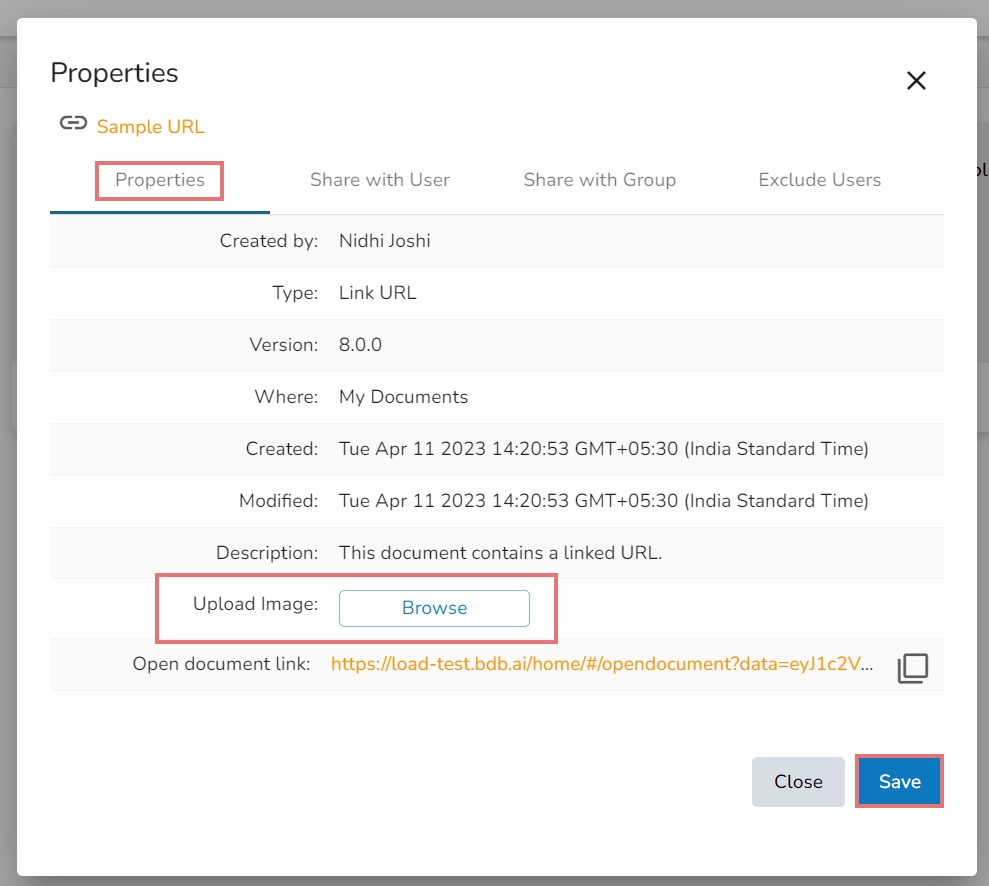Click the Properties dialog heading
Screen dimensions: 989x886
[x=114, y=73]
